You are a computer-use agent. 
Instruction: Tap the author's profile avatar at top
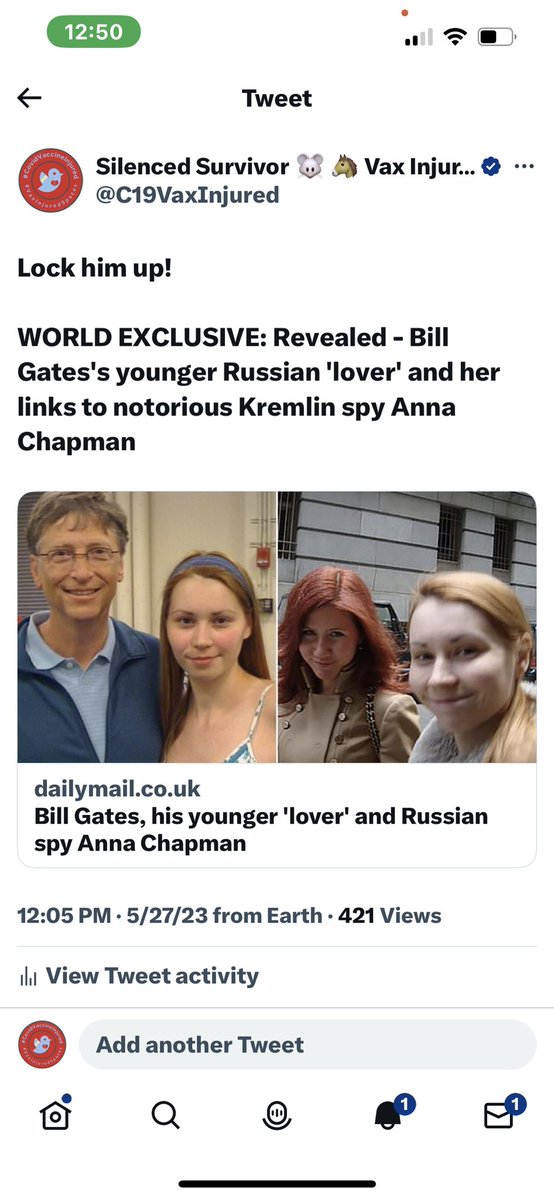pos(51,180)
